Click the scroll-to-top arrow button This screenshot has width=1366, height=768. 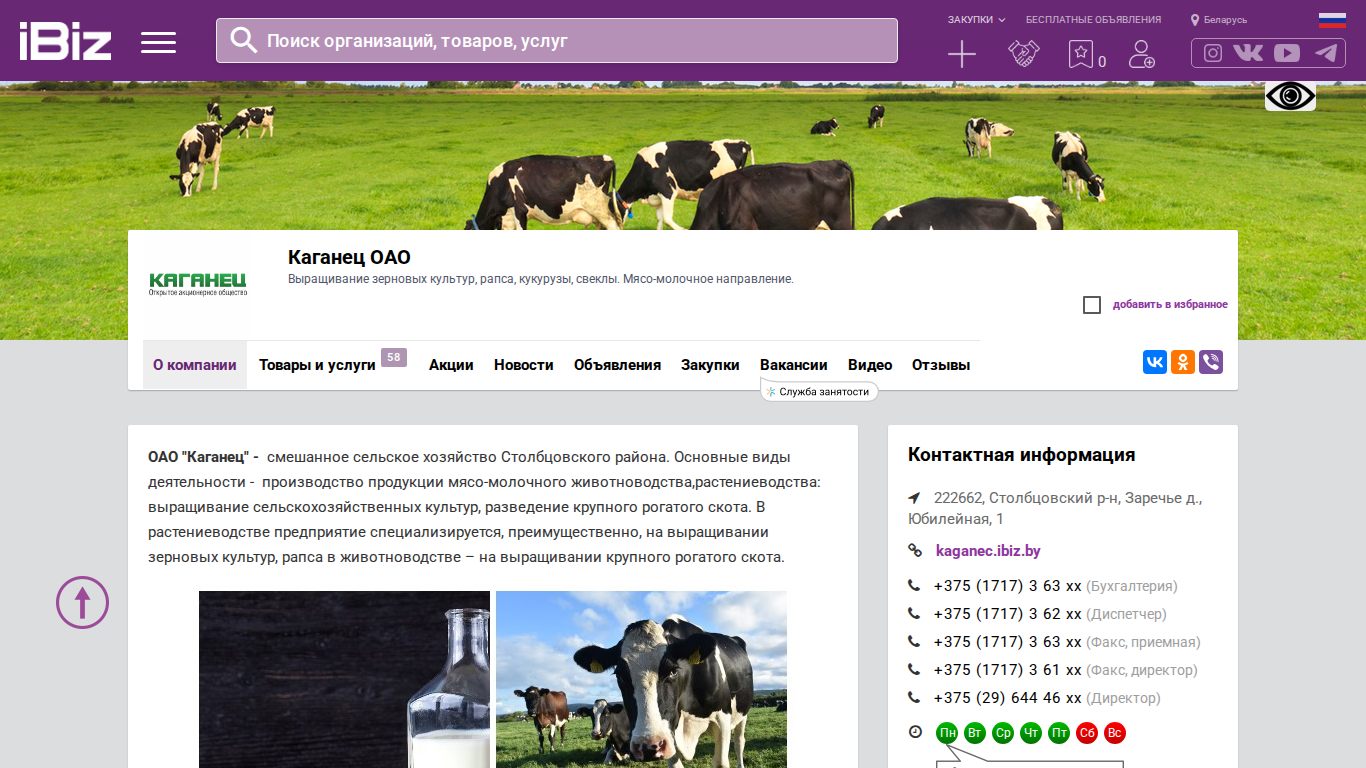pos(82,603)
